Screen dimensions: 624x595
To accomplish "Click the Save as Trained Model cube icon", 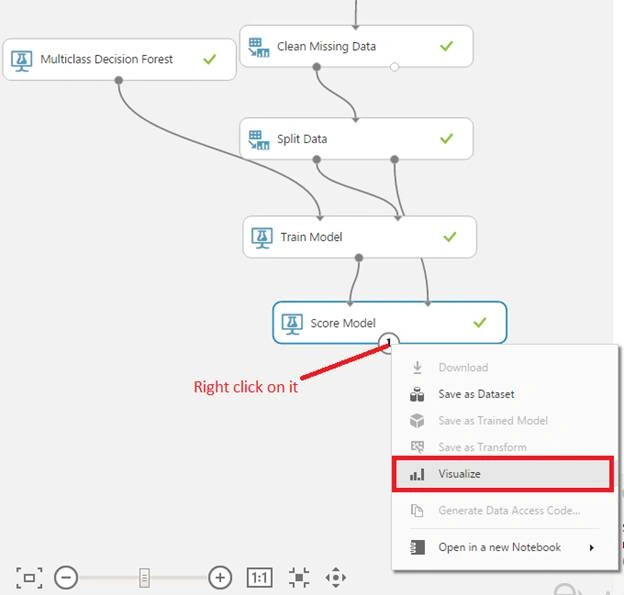I will point(417,421).
